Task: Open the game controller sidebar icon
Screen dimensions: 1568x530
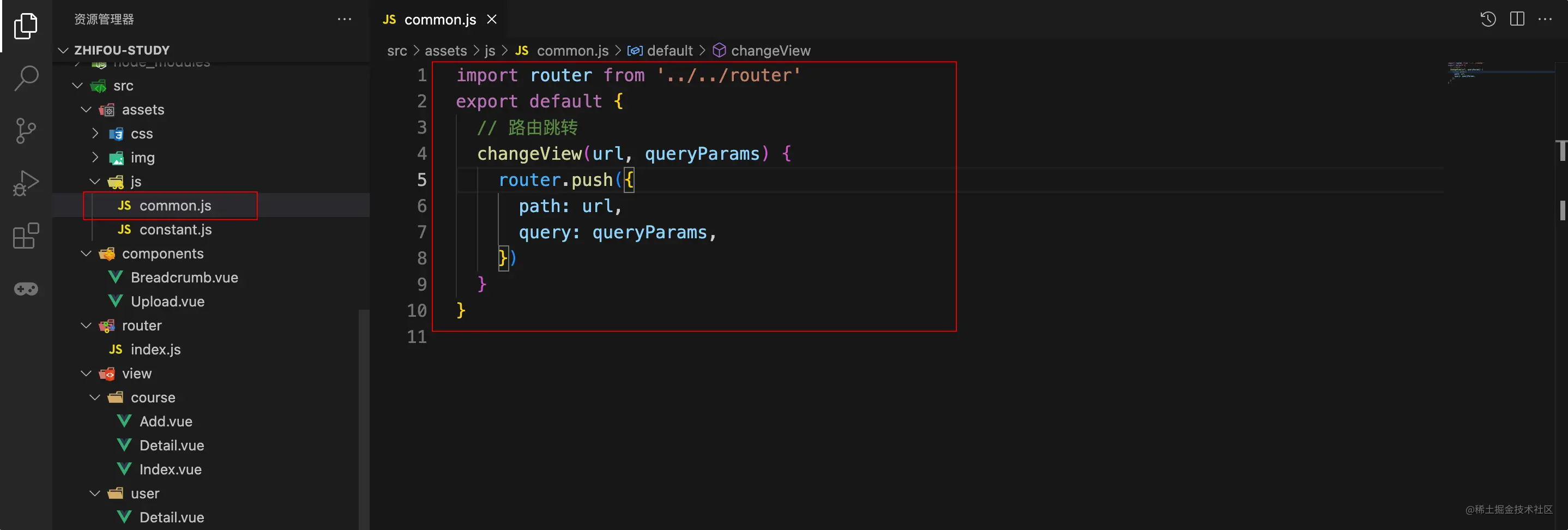Action: click(26, 289)
